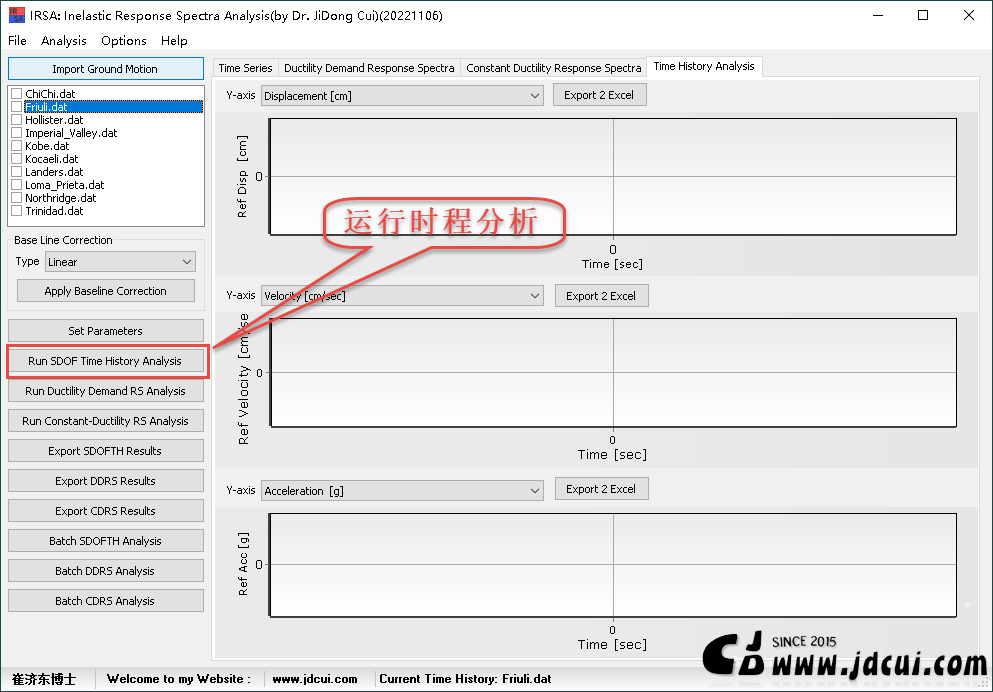Screen dimensions: 993x692
Task: Start Batch DDRS Analysis
Action: (x=106, y=571)
